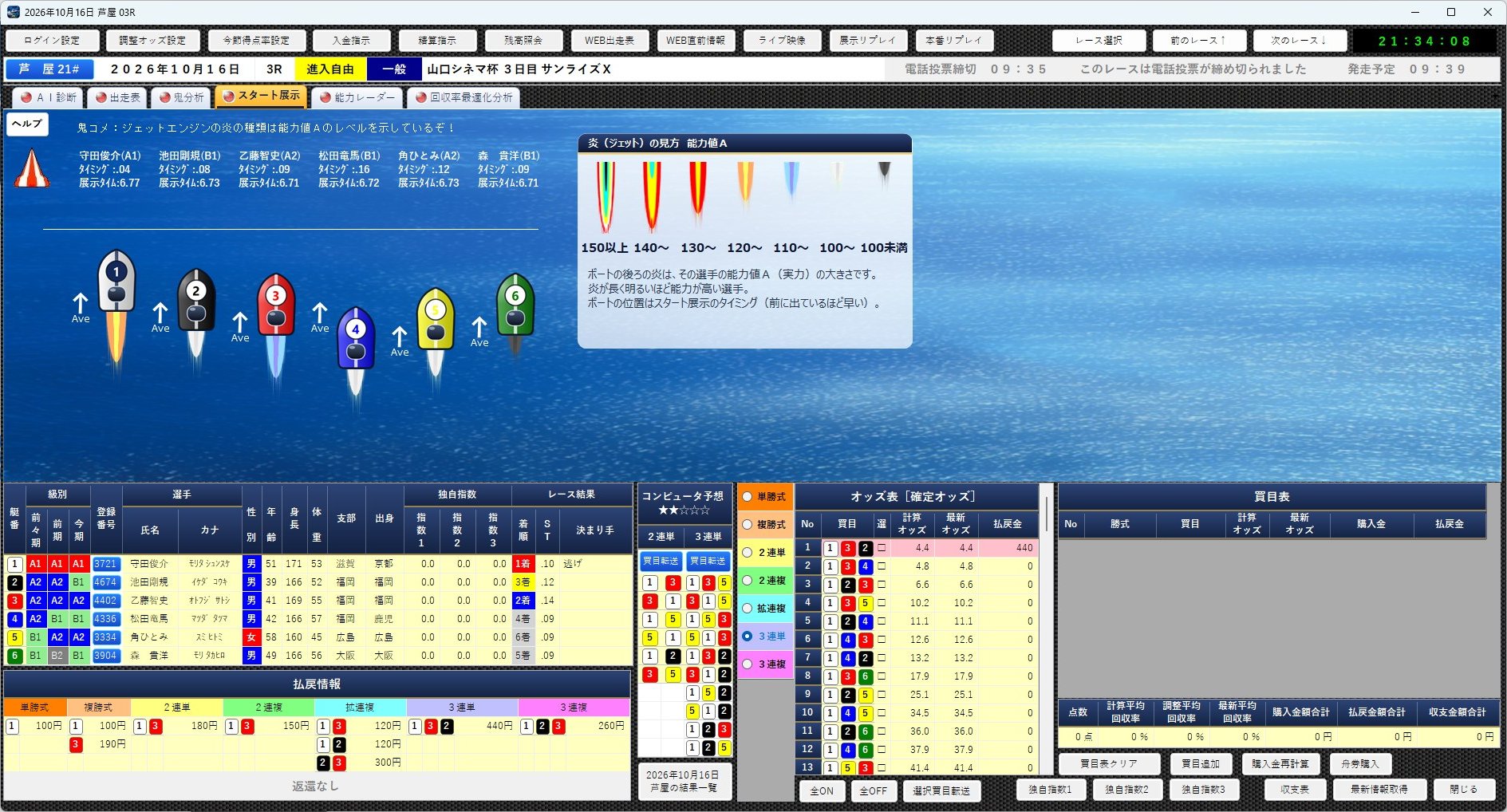Switch to the 出走表 tab
This screenshot has width=1507, height=812.
point(116,97)
